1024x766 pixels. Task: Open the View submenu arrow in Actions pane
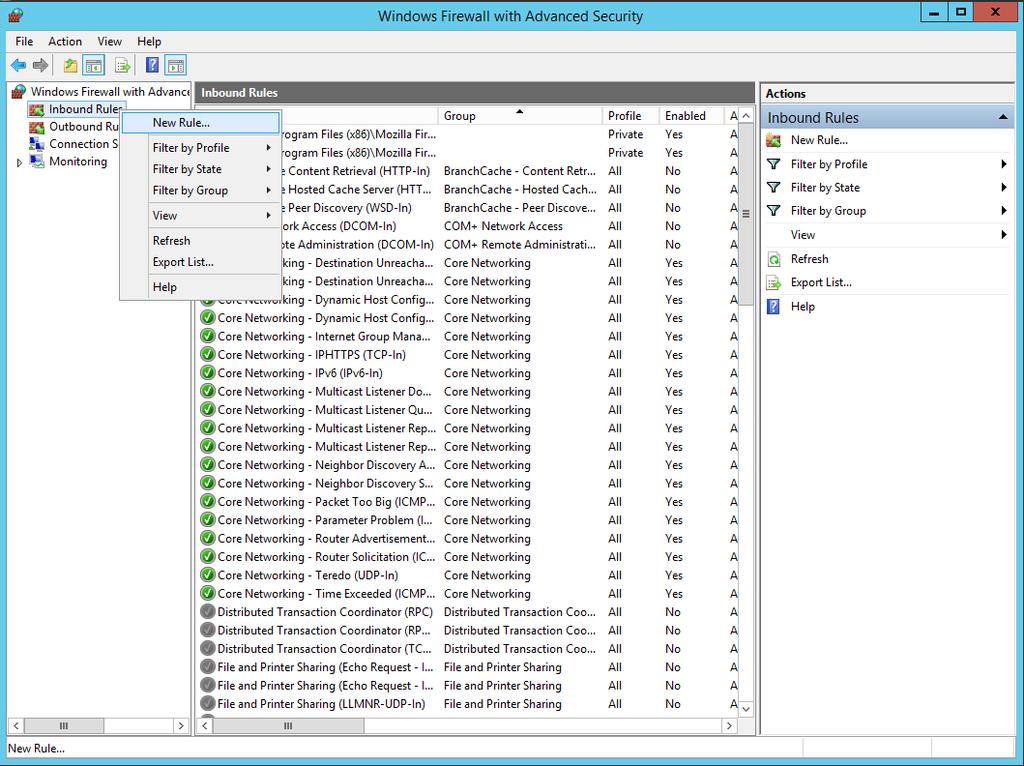(x=1004, y=235)
